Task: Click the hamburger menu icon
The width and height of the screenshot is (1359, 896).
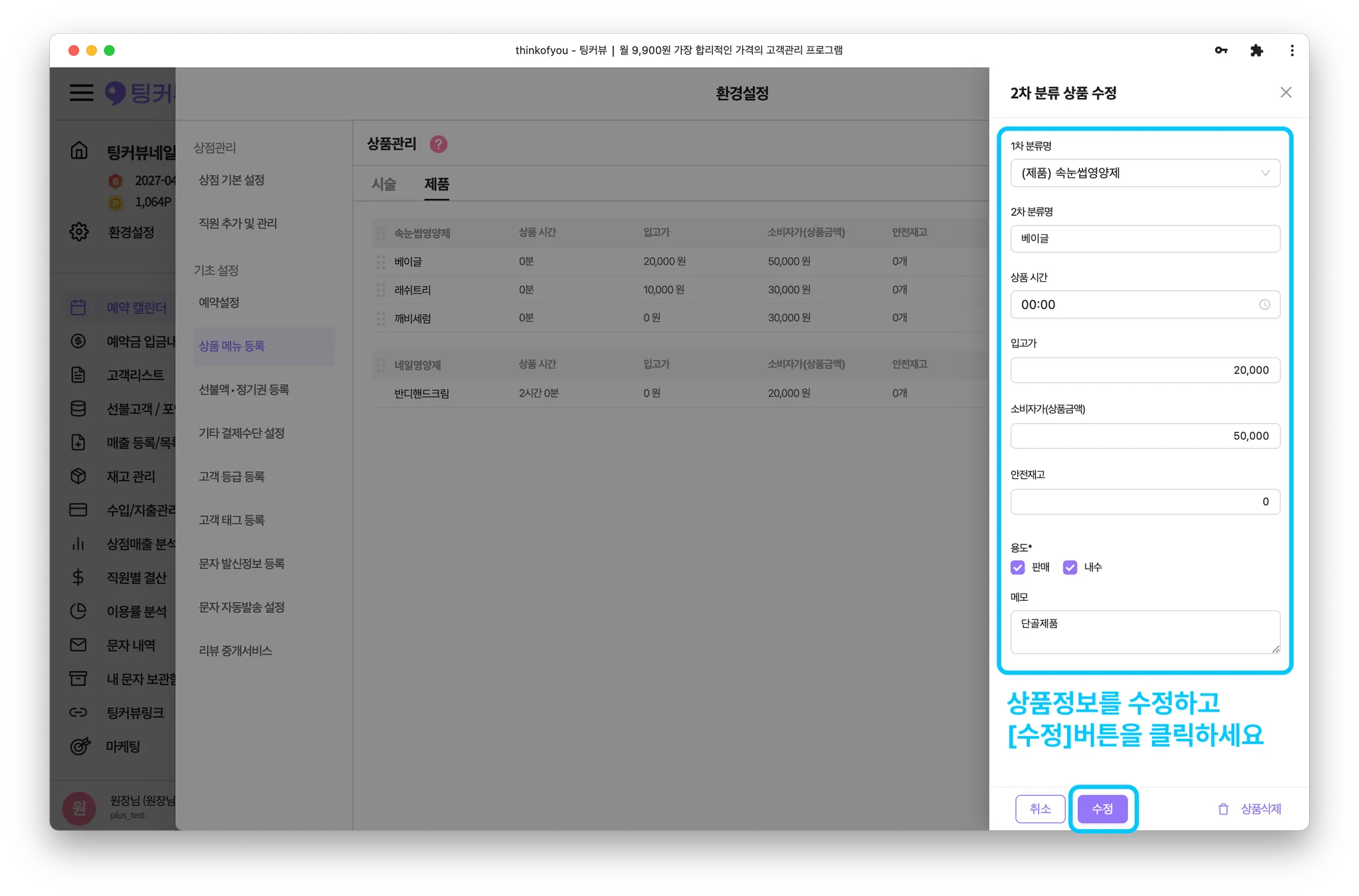Action: 82,92
